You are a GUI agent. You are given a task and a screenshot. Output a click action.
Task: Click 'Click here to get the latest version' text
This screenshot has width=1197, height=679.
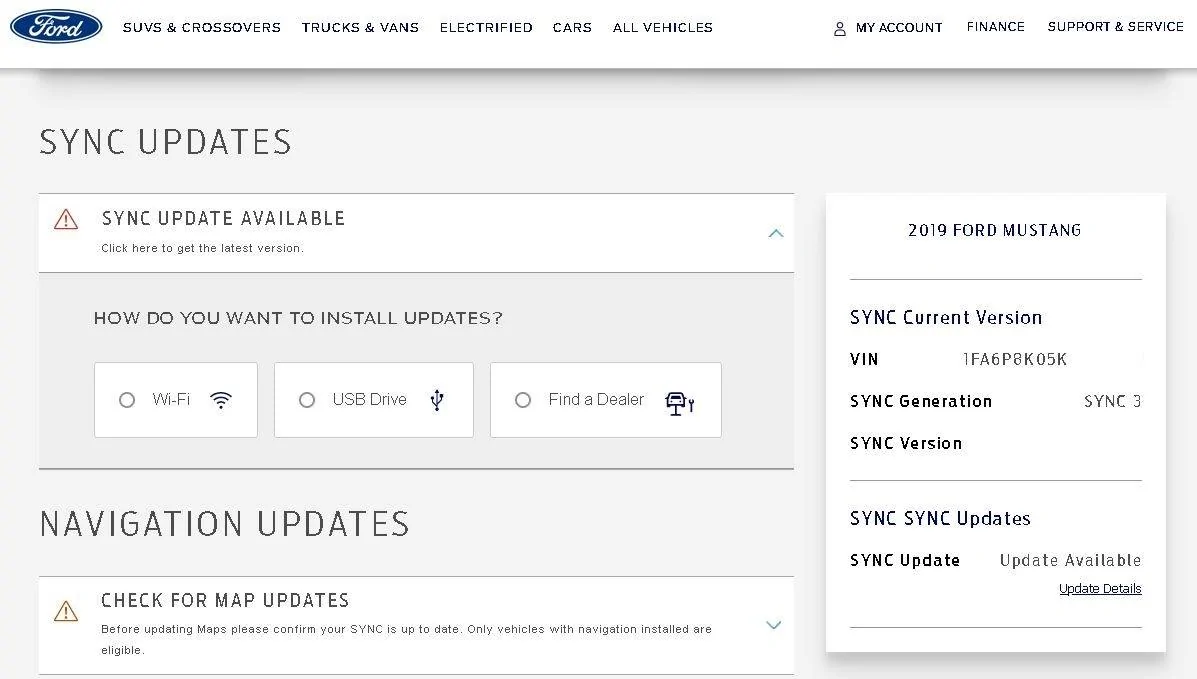pyautogui.click(x=202, y=248)
